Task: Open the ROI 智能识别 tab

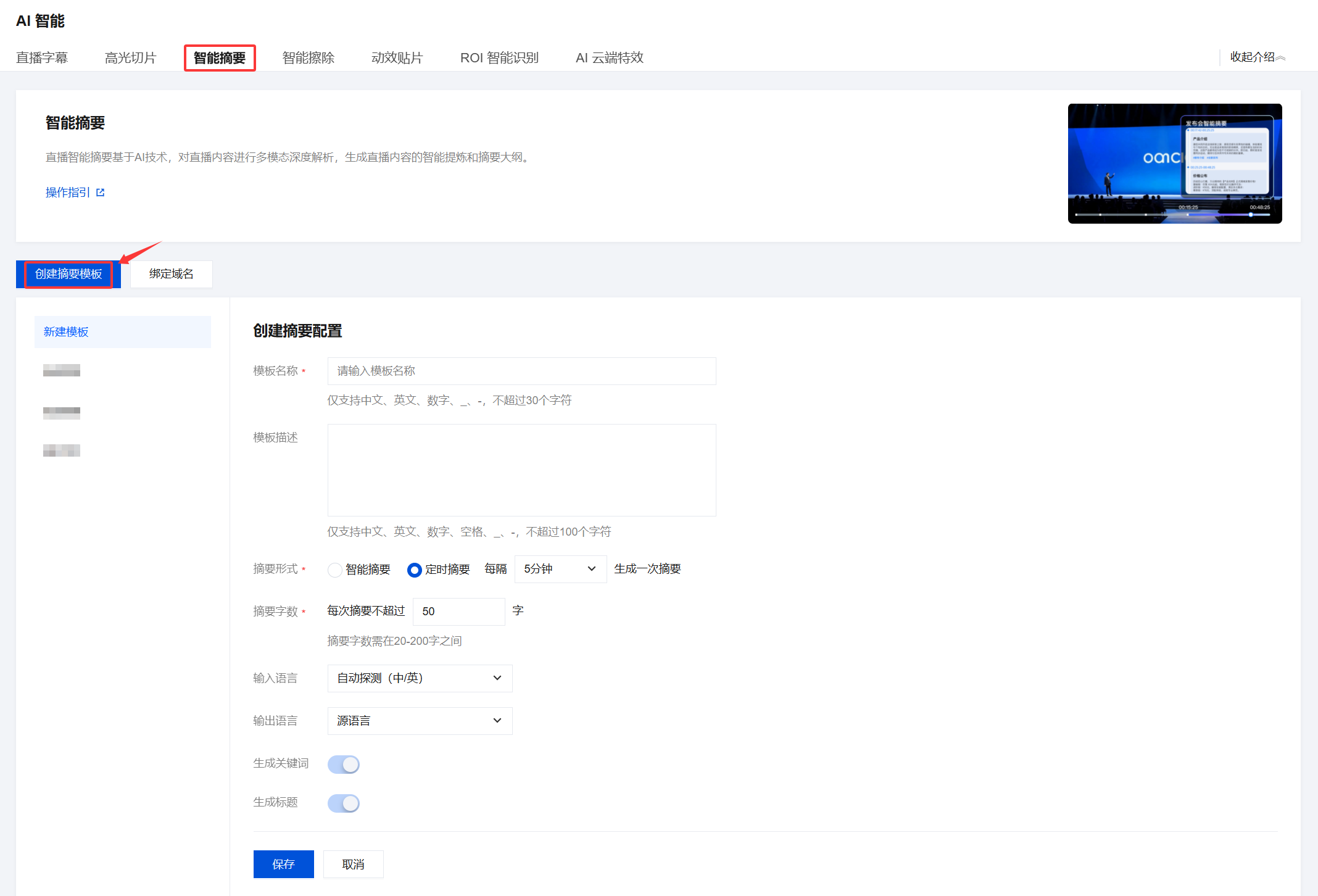Action: tap(499, 58)
